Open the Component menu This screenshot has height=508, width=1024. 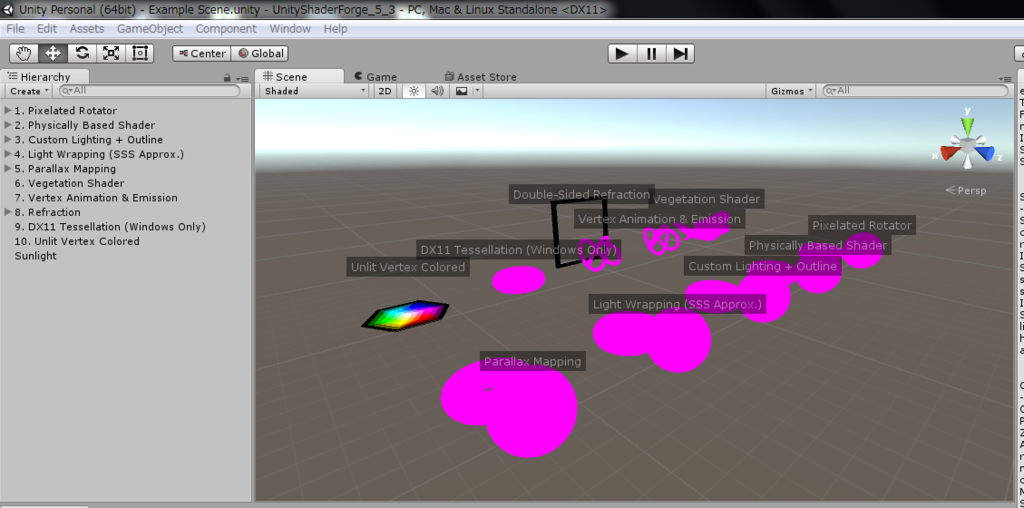click(x=226, y=29)
